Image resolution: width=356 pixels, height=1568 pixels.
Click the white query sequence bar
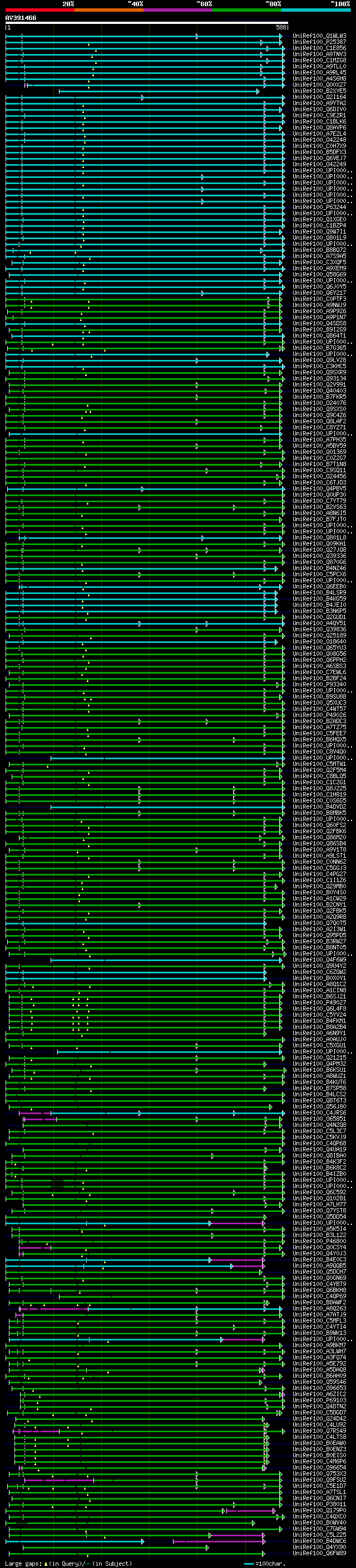(x=147, y=23)
